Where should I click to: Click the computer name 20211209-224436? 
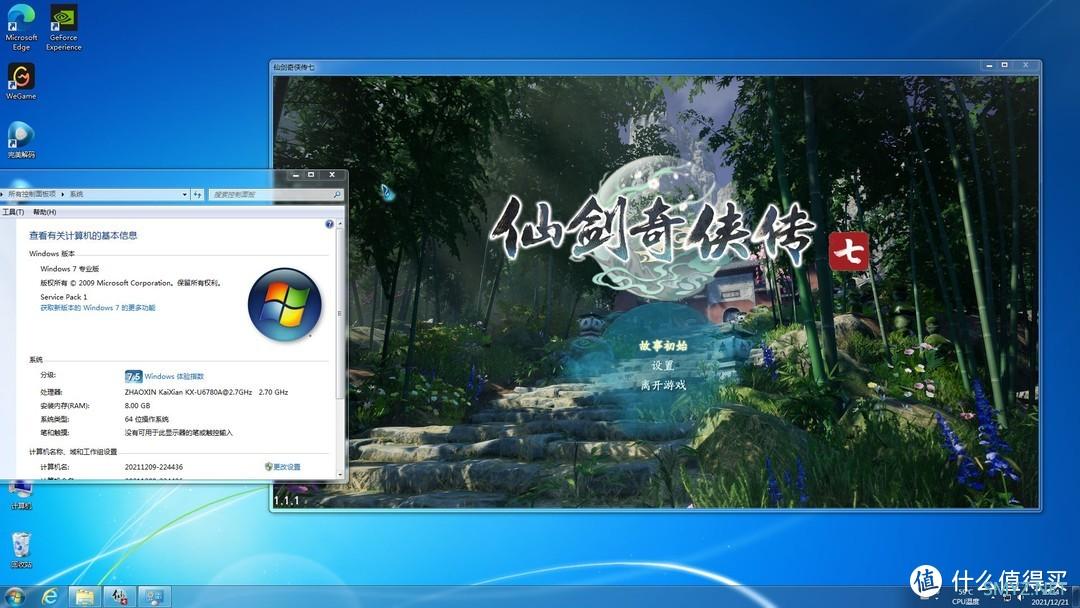tap(154, 467)
